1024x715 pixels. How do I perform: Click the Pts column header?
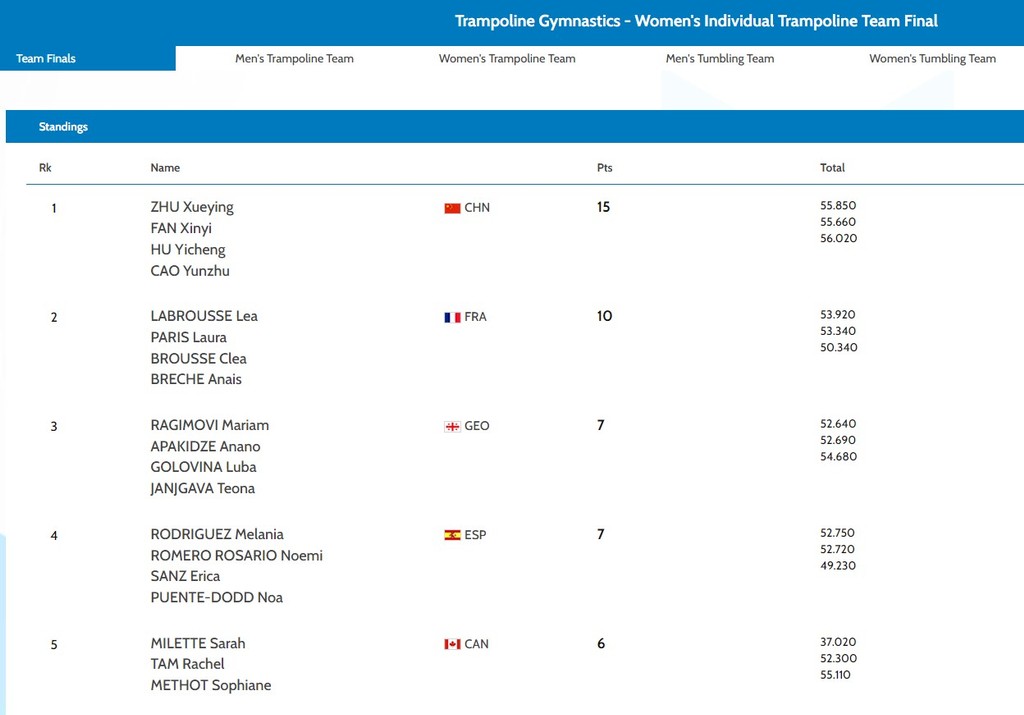(x=604, y=168)
